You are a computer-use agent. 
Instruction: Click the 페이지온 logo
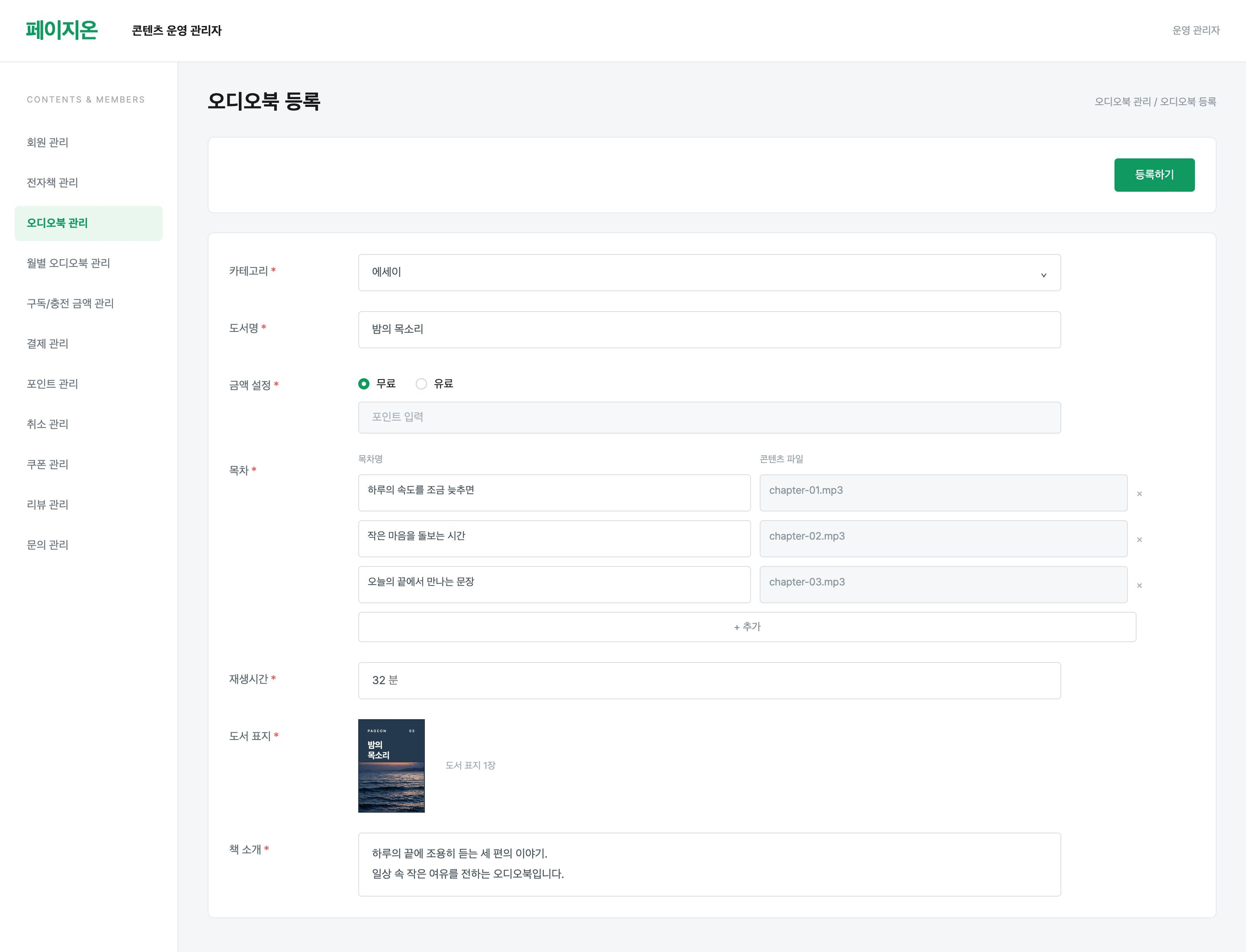tap(62, 30)
